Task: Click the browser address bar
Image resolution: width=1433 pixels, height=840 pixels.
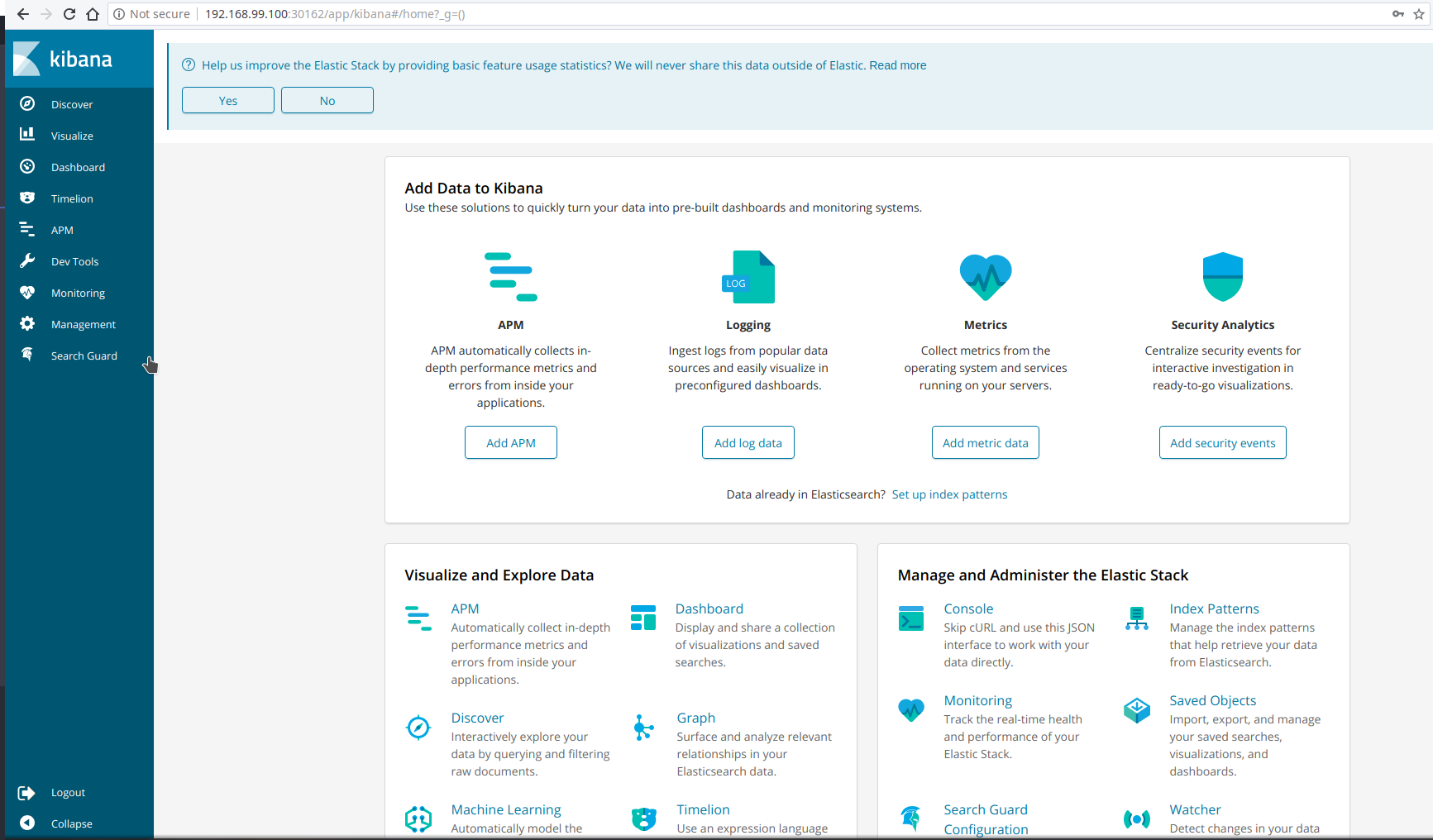Action: pos(744,14)
